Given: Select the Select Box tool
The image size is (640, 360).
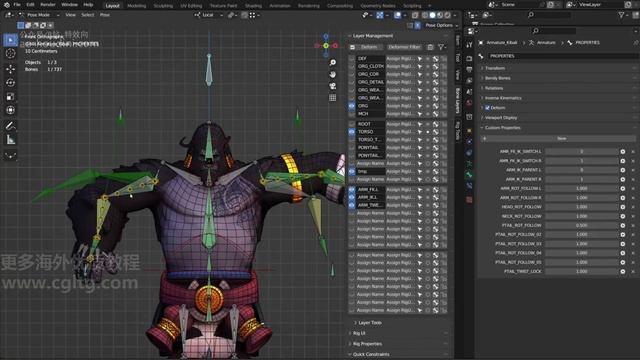Looking at the screenshot, I should [x=11, y=40].
